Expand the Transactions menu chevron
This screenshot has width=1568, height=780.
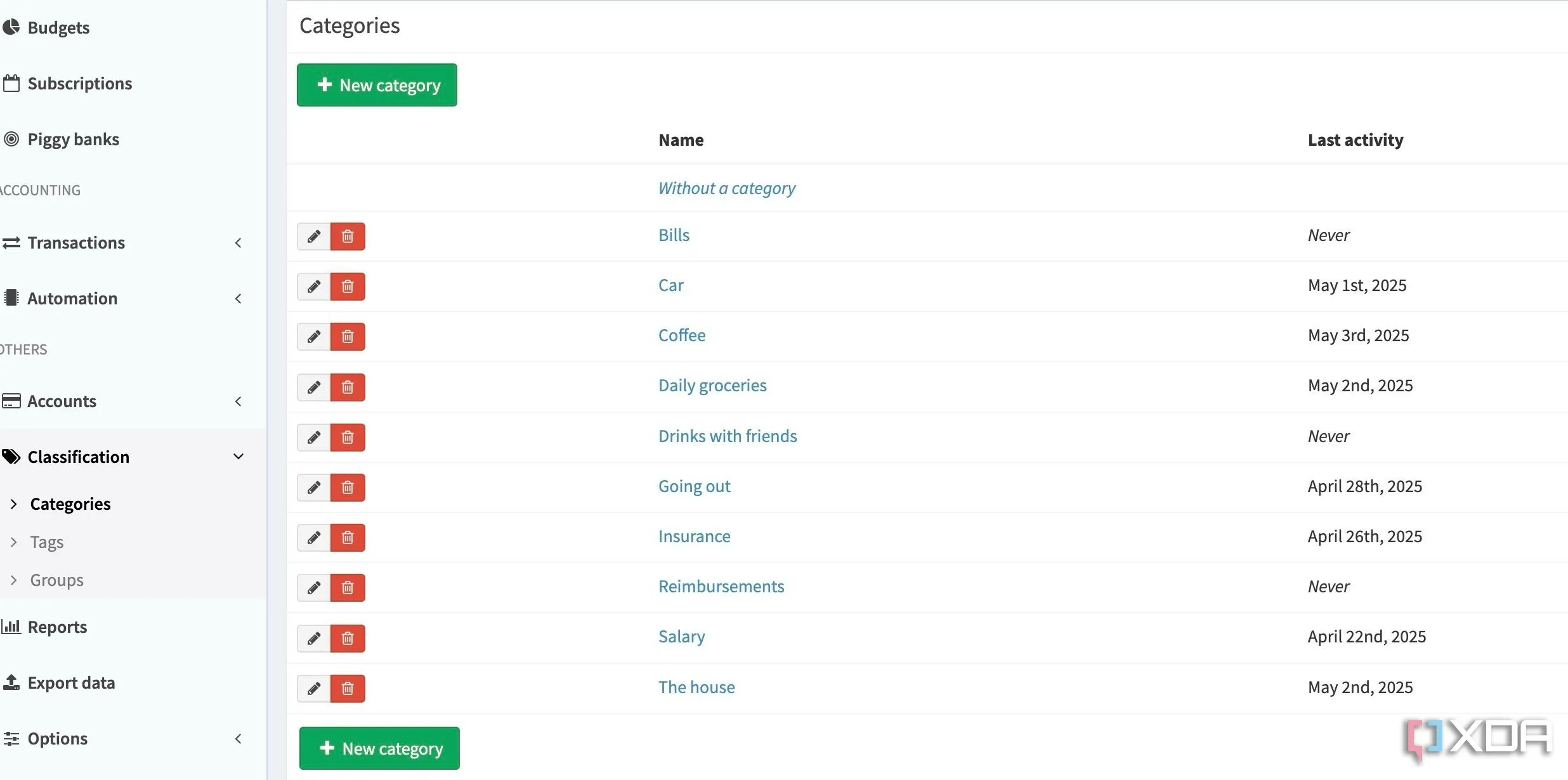click(x=238, y=243)
